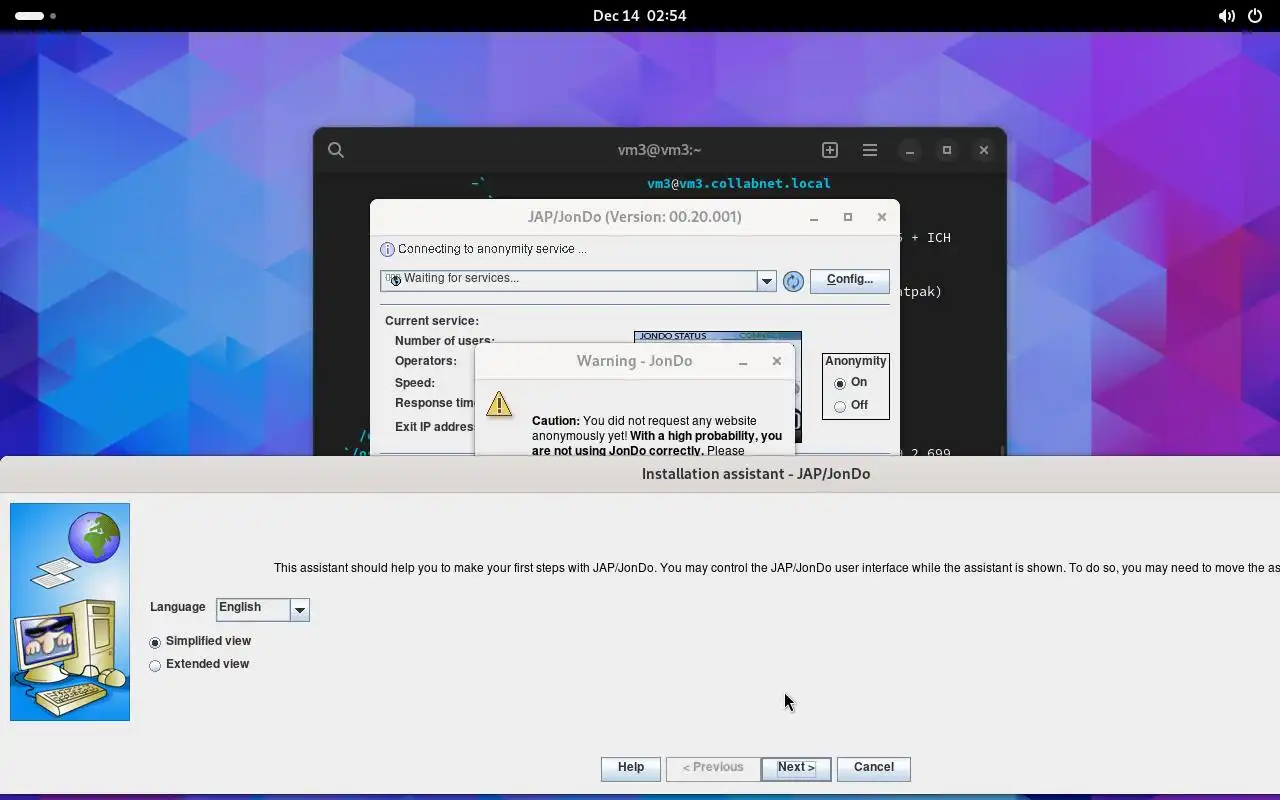Click the Help button in installation assistant
The image size is (1280, 800).
pyautogui.click(x=631, y=768)
